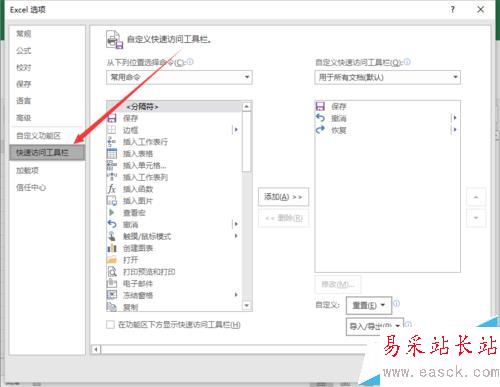Select the 插入工作表行 icon

112,142
